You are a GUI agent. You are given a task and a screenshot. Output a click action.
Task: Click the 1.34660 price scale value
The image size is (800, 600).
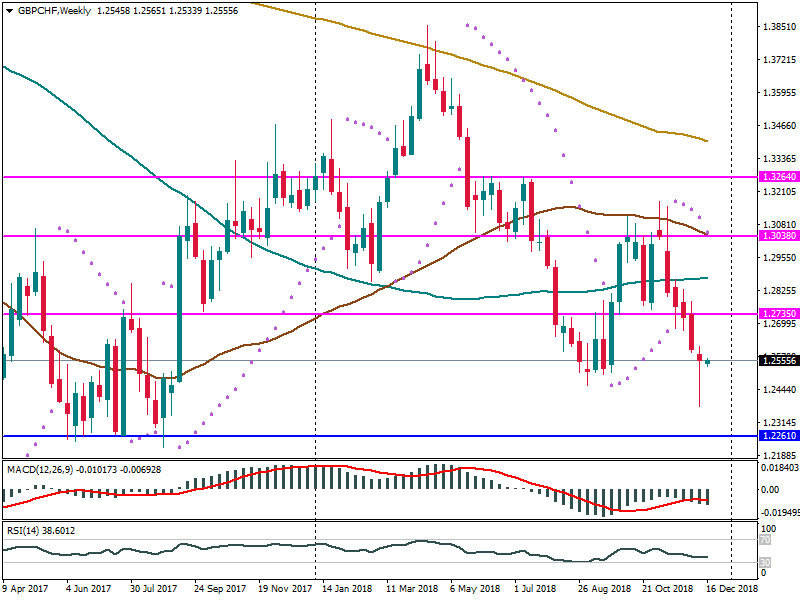(776, 126)
